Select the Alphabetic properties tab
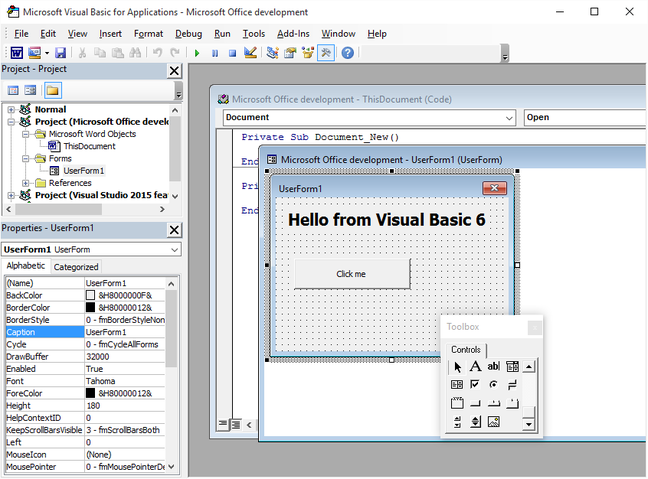 click(x=26, y=266)
